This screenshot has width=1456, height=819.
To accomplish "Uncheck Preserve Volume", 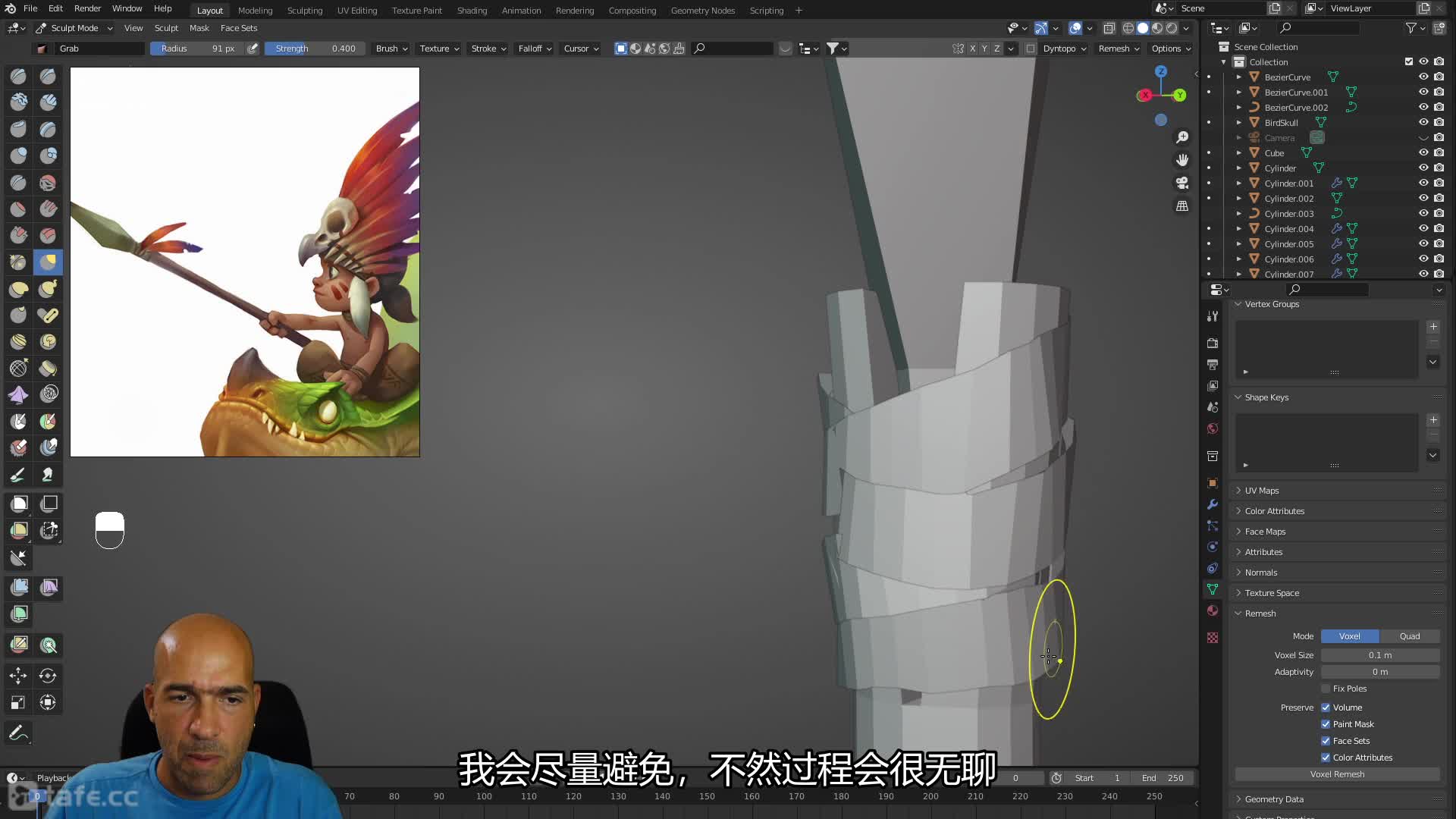I will 1326,708.
